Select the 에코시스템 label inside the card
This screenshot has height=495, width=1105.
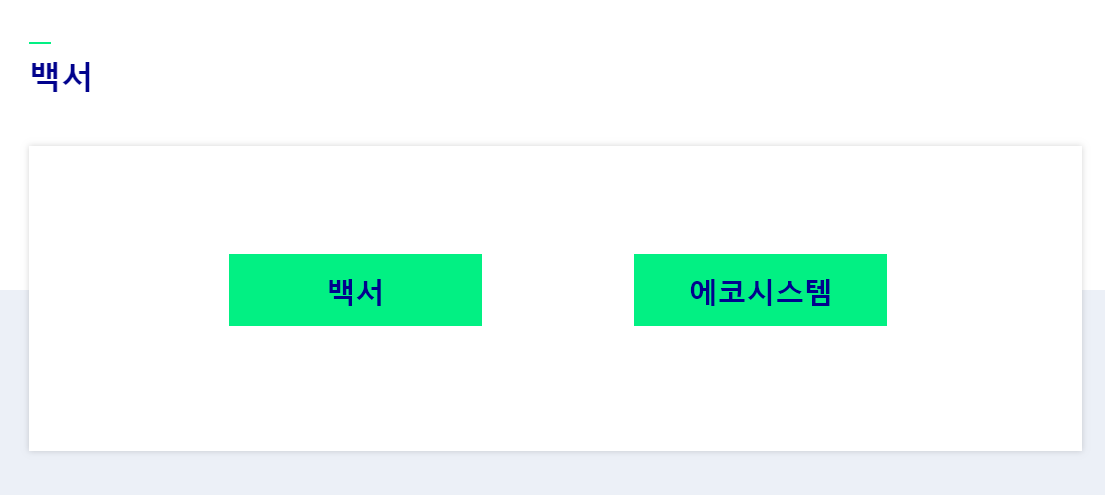(x=760, y=291)
